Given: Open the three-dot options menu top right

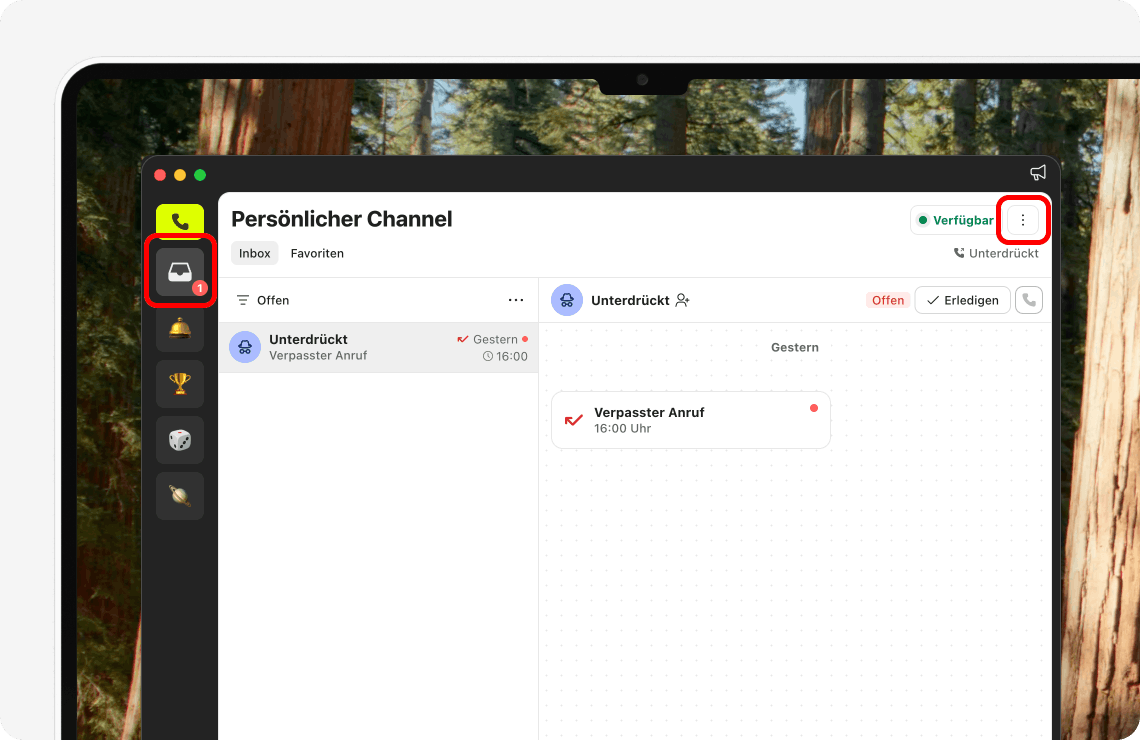Looking at the screenshot, I should click(x=1023, y=219).
